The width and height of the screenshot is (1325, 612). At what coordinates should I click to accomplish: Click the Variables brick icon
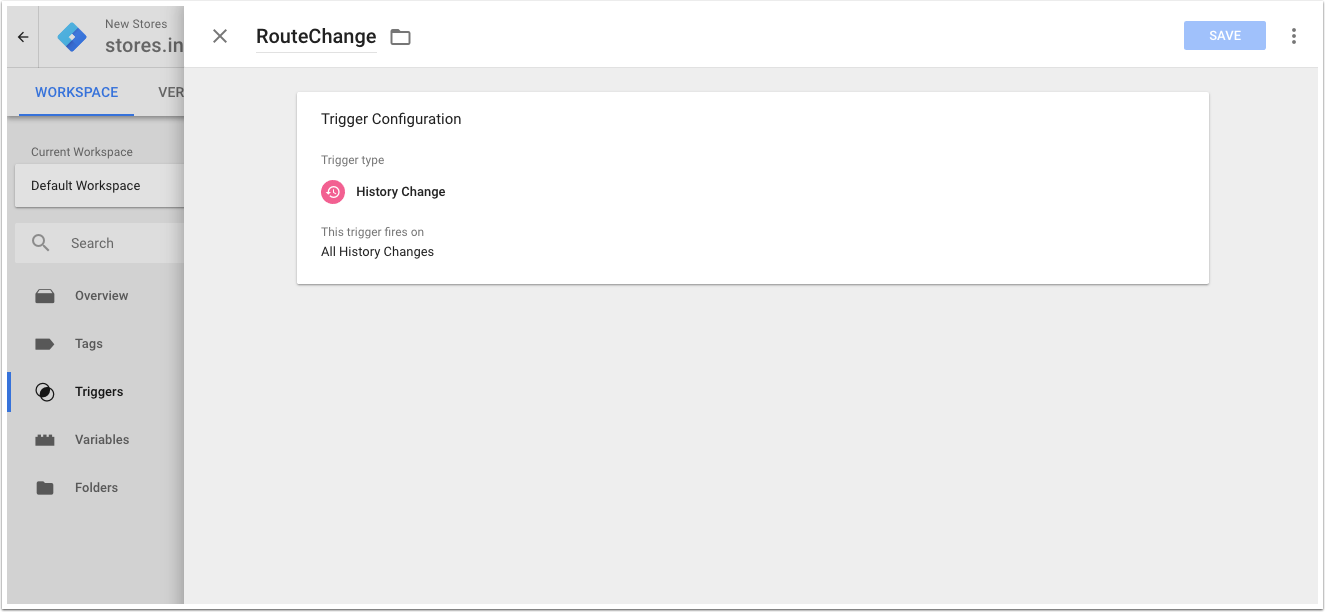coord(45,440)
